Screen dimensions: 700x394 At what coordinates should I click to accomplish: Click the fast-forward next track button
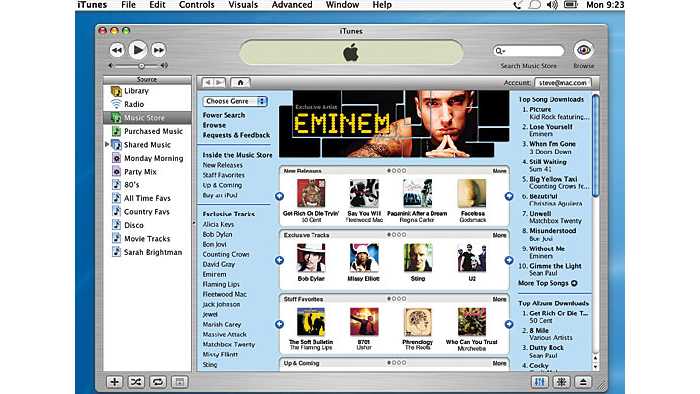(x=158, y=50)
